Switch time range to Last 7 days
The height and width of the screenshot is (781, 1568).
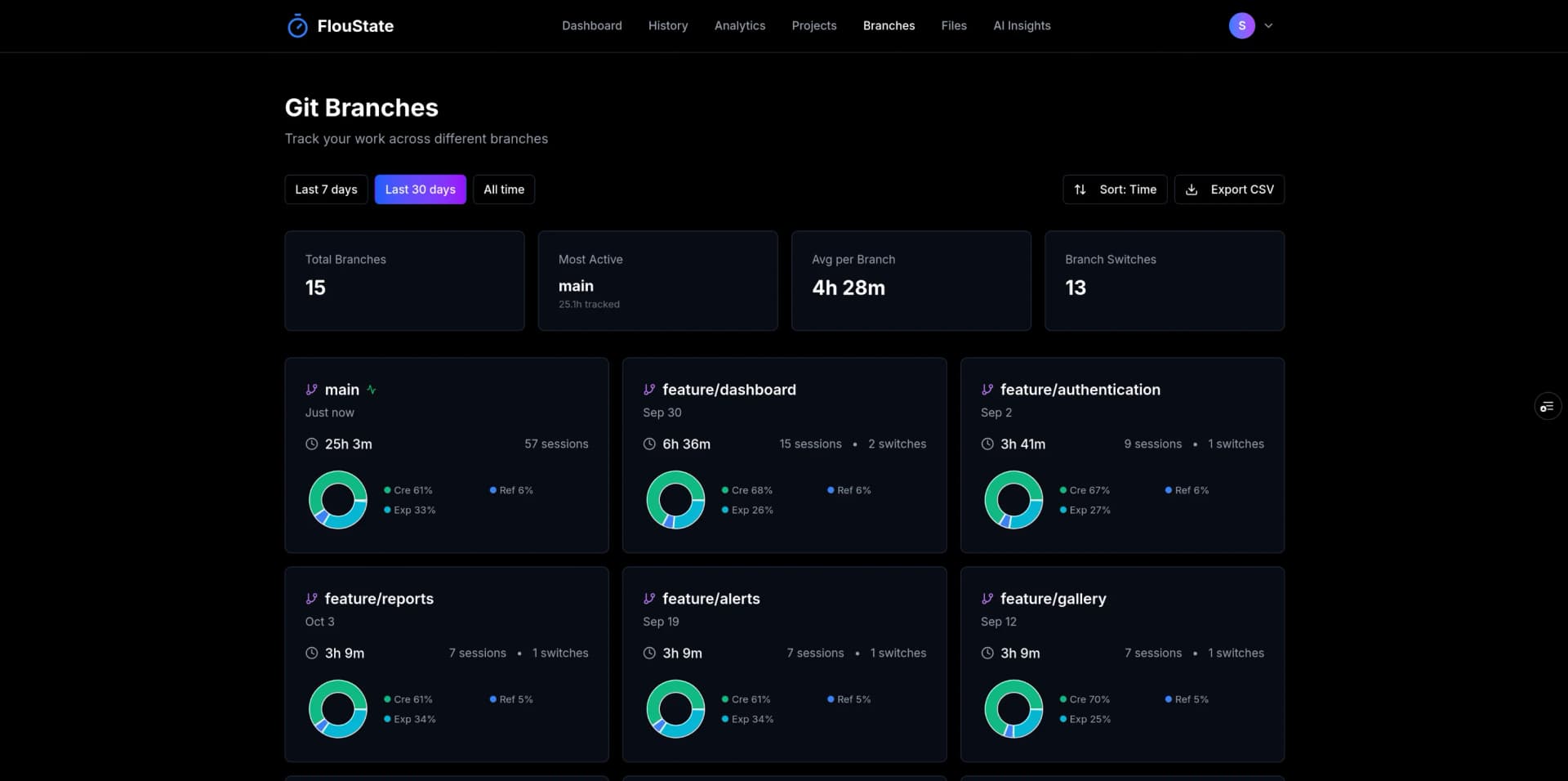click(x=326, y=189)
